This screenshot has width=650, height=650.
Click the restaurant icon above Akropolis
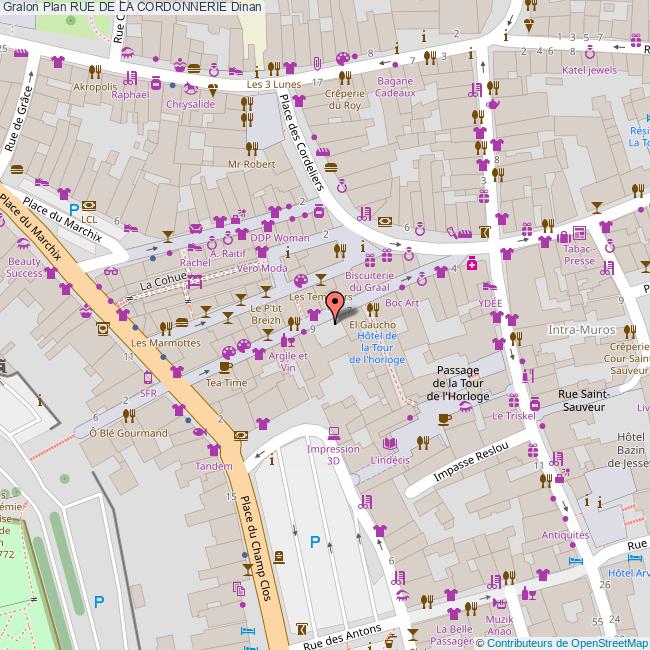click(96, 71)
